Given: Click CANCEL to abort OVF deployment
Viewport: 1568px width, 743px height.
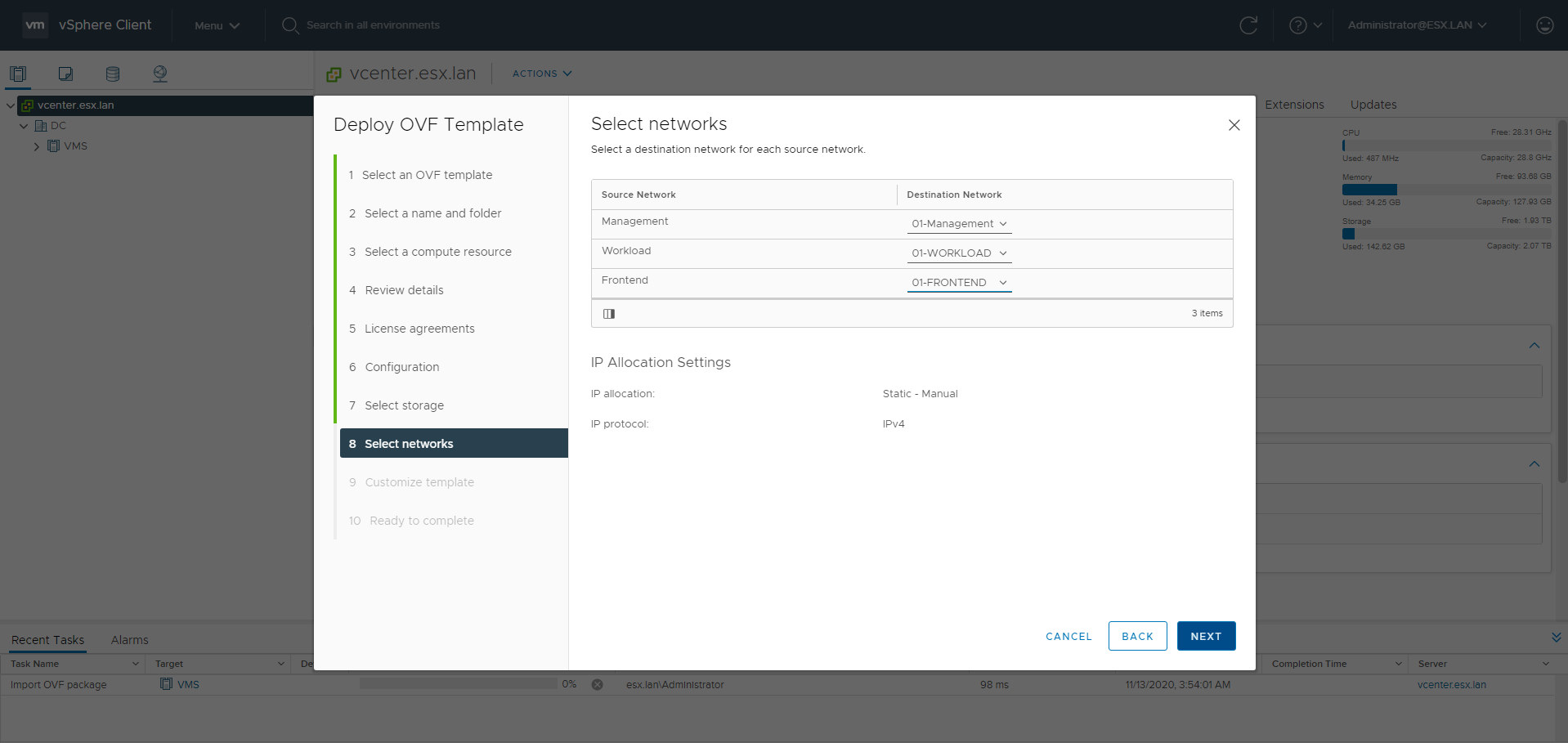Looking at the screenshot, I should tap(1068, 636).
